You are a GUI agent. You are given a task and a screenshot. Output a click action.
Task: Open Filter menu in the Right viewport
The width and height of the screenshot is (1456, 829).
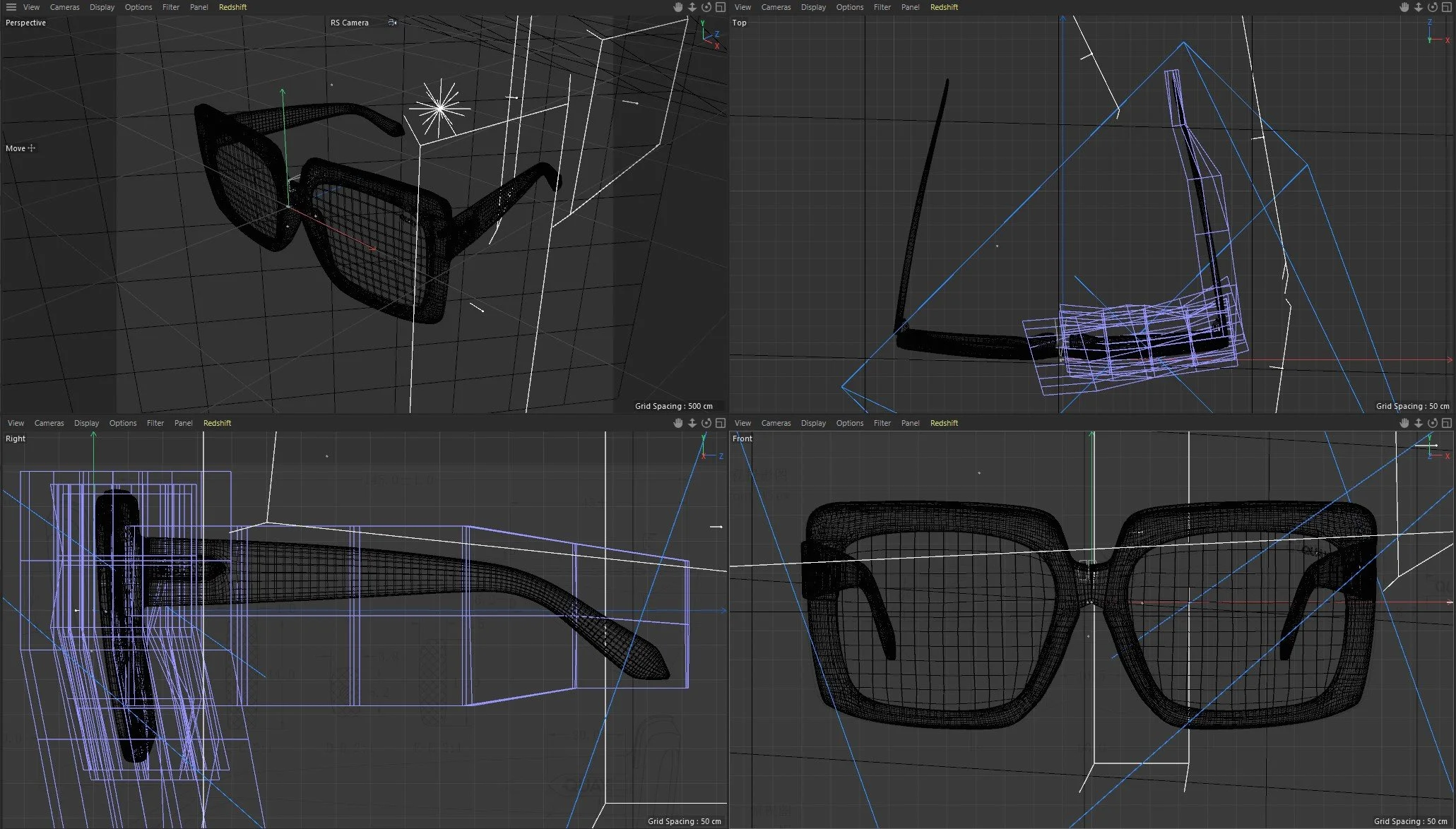pos(155,423)
